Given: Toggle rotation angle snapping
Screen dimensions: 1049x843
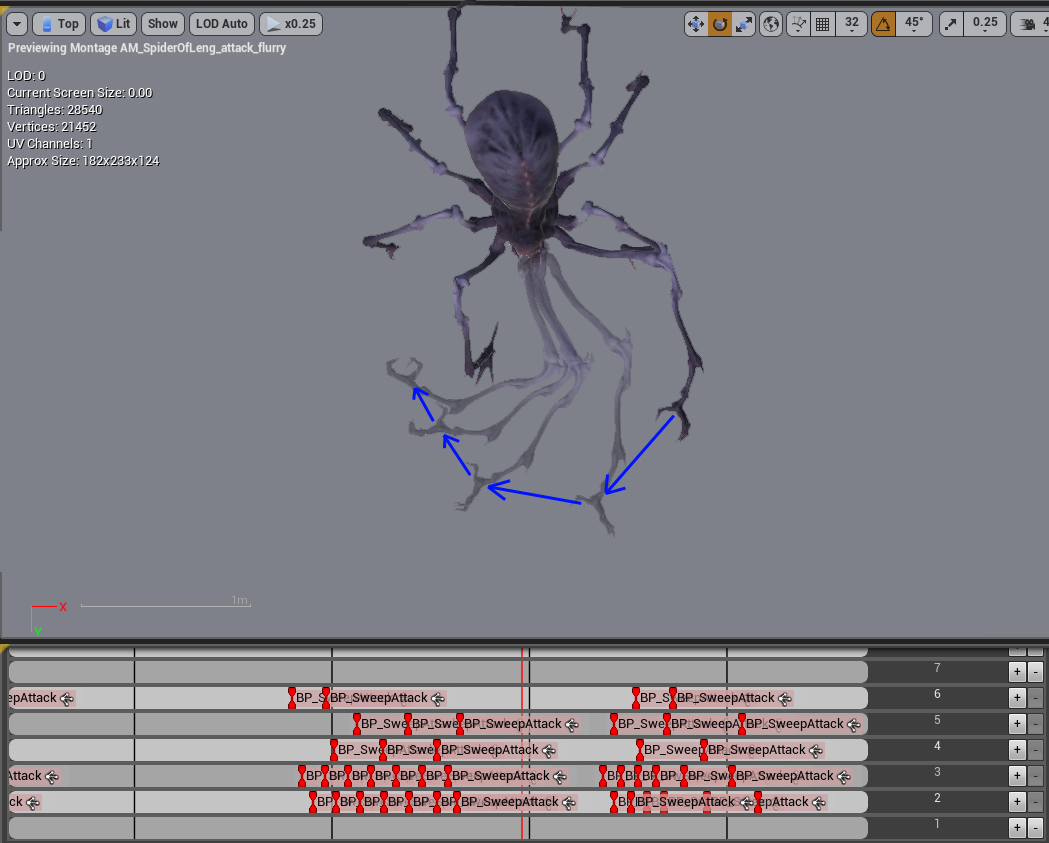Looking at the screenshot, I should (x=883, y=24).
